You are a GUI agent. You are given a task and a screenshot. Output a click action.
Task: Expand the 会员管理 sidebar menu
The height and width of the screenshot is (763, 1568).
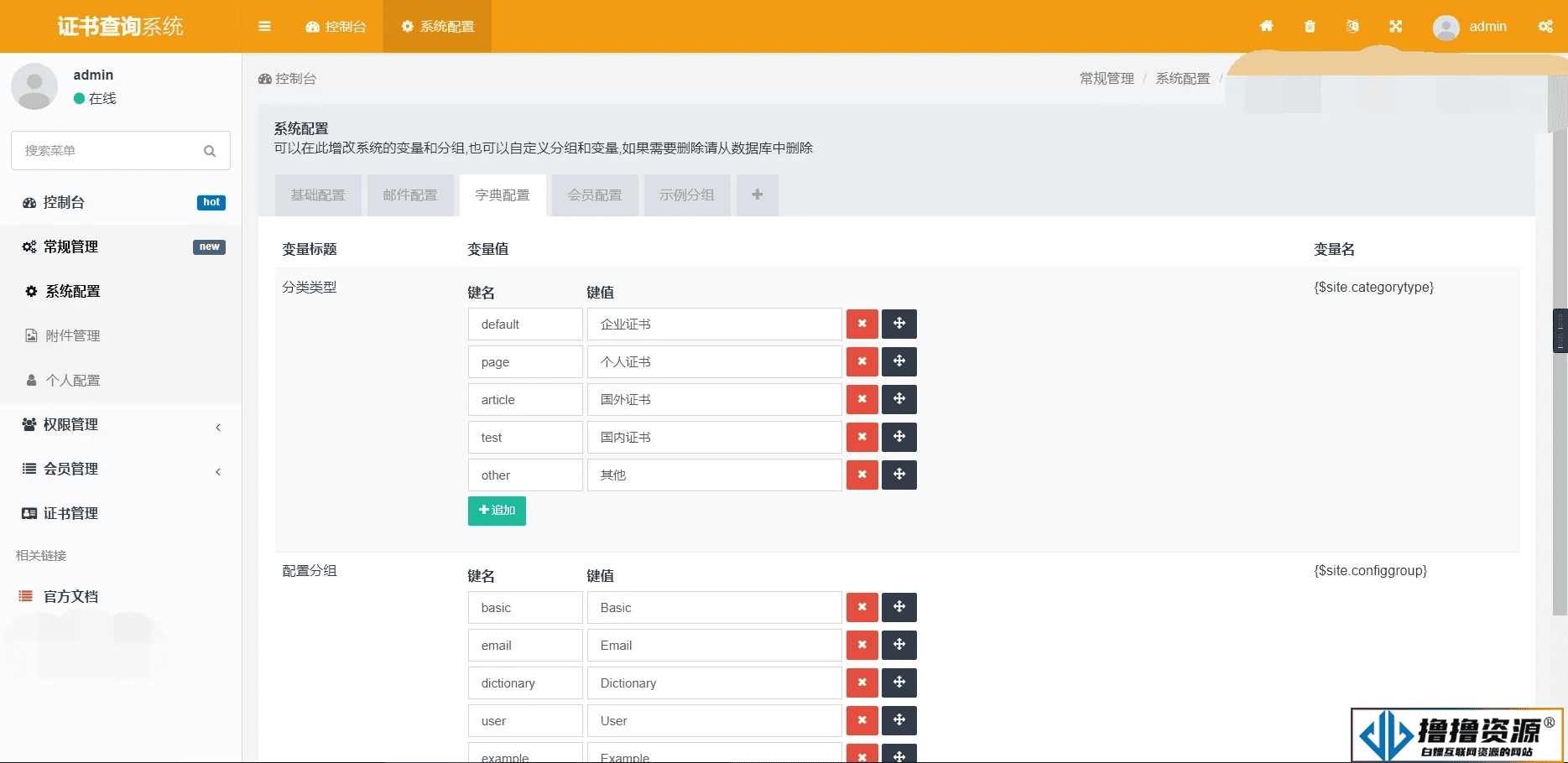(121, 470)
